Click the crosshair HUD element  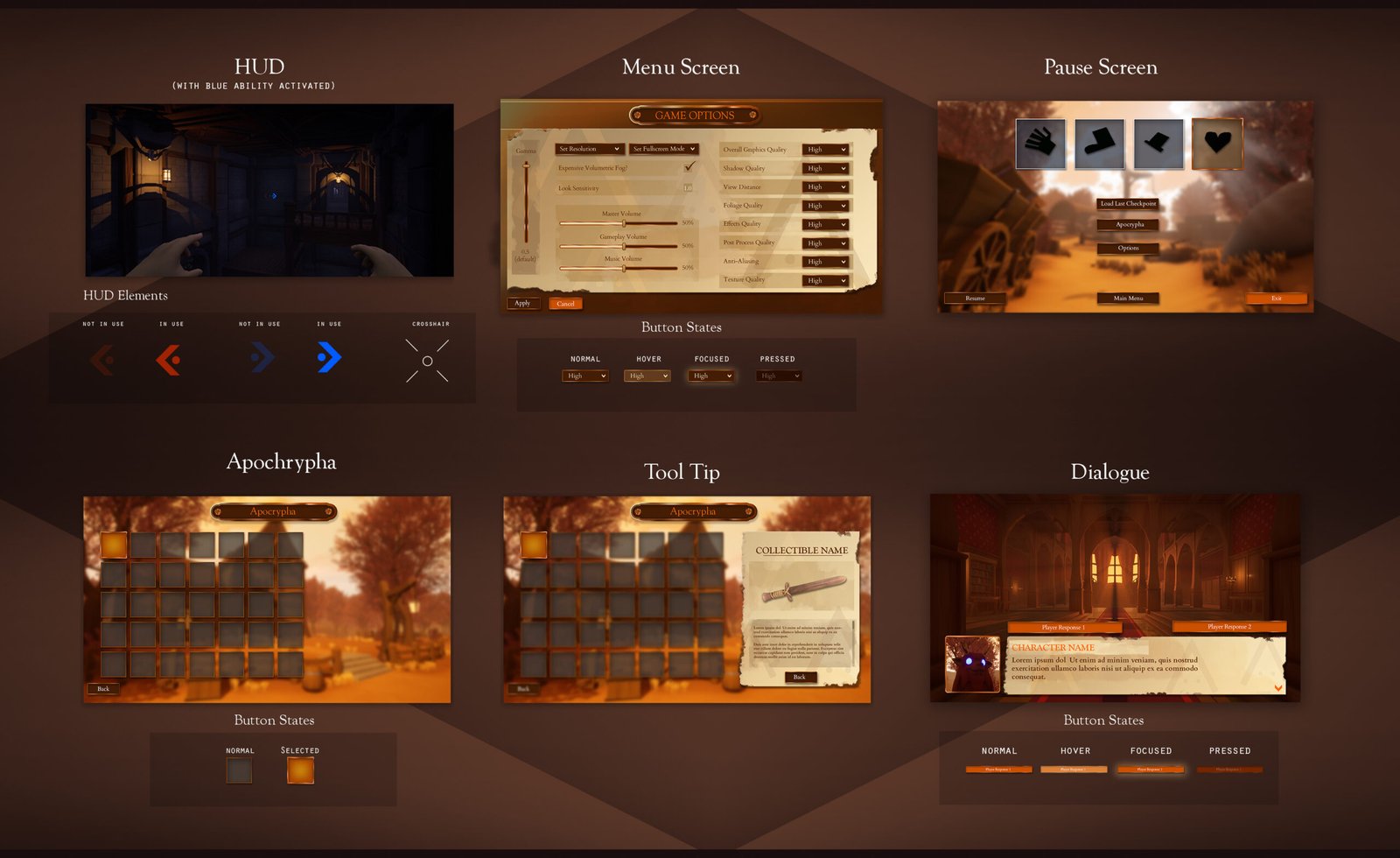click(x=427, y=361)
